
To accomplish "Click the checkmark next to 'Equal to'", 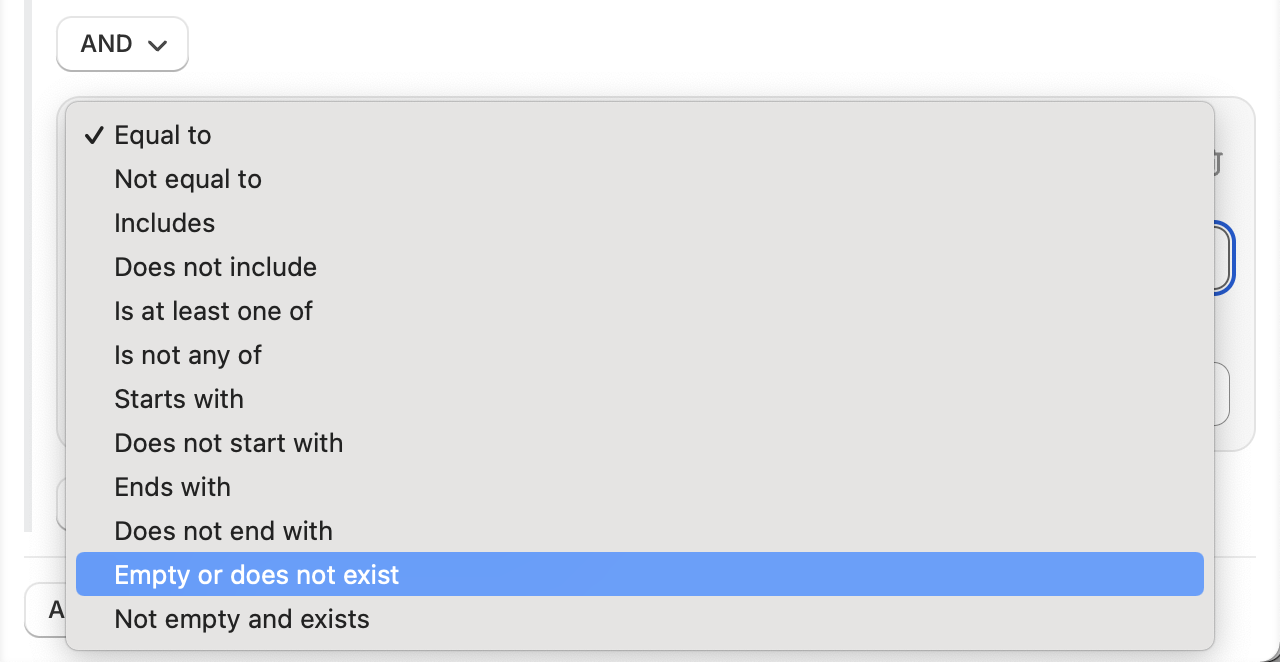I will [95, 135].
